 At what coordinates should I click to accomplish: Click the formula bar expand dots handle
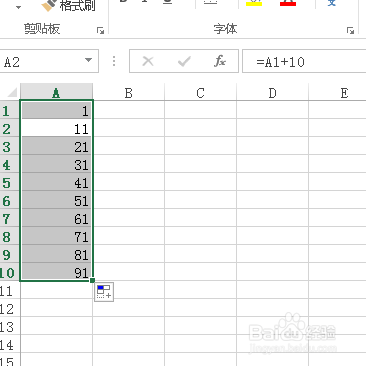(x=114, y=61)
